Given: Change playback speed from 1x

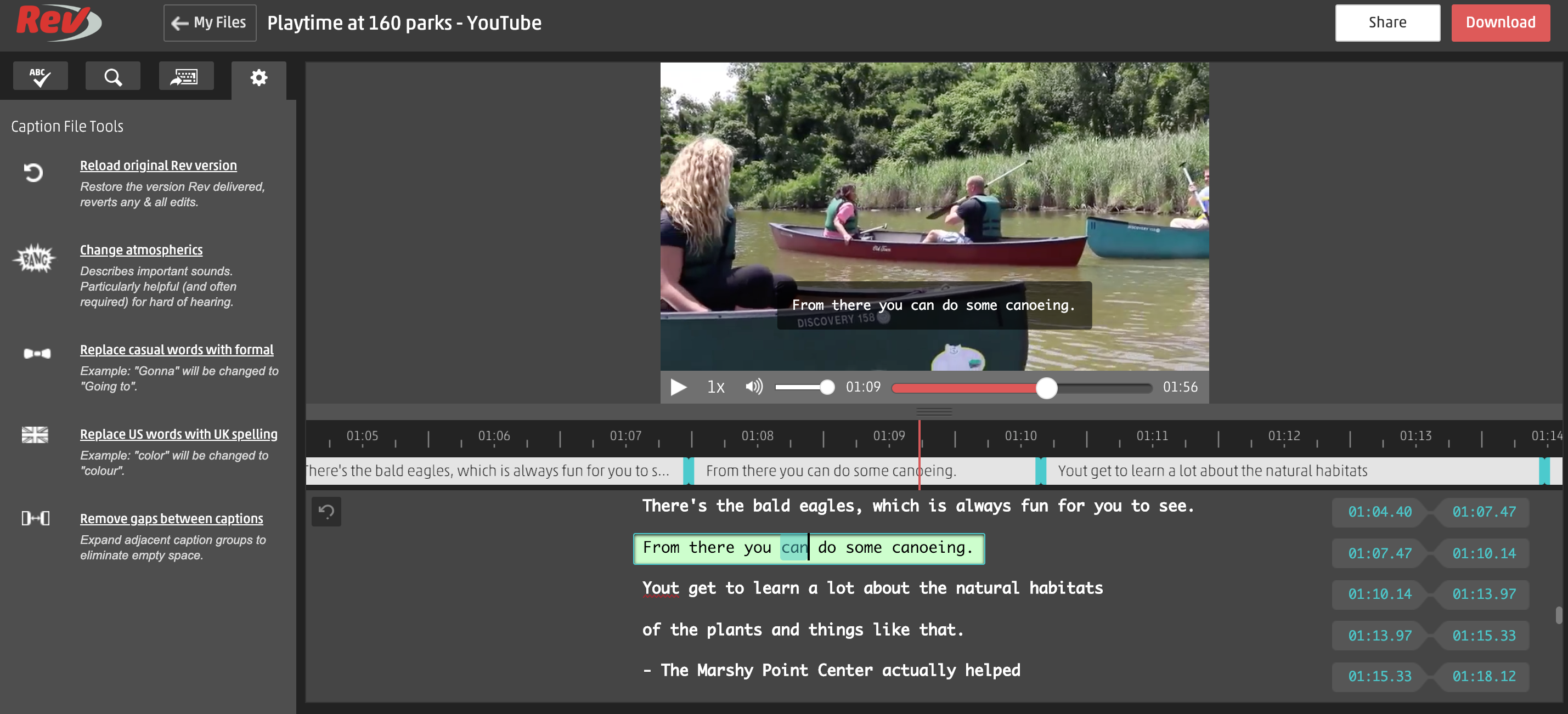Looking at the screenshot, I should (x=715, y=387).
